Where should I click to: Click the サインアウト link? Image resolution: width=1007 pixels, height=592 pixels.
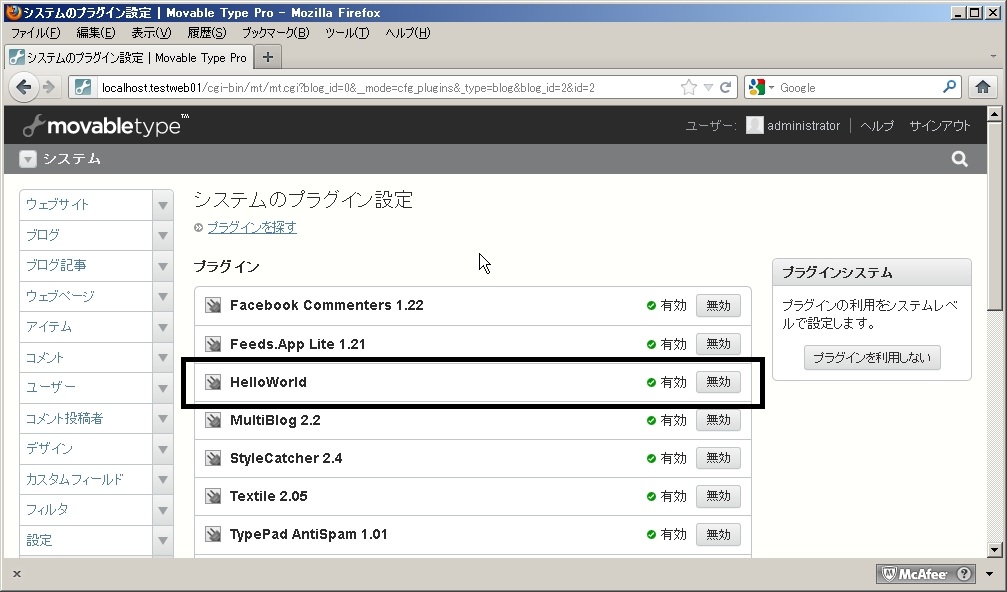[x=940, y=126]
